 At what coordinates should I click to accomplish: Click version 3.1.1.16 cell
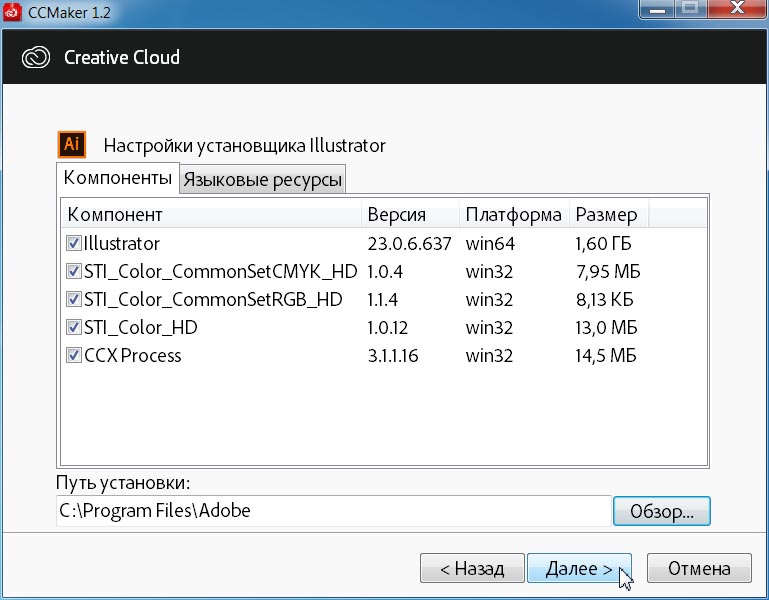click(393, 355)
